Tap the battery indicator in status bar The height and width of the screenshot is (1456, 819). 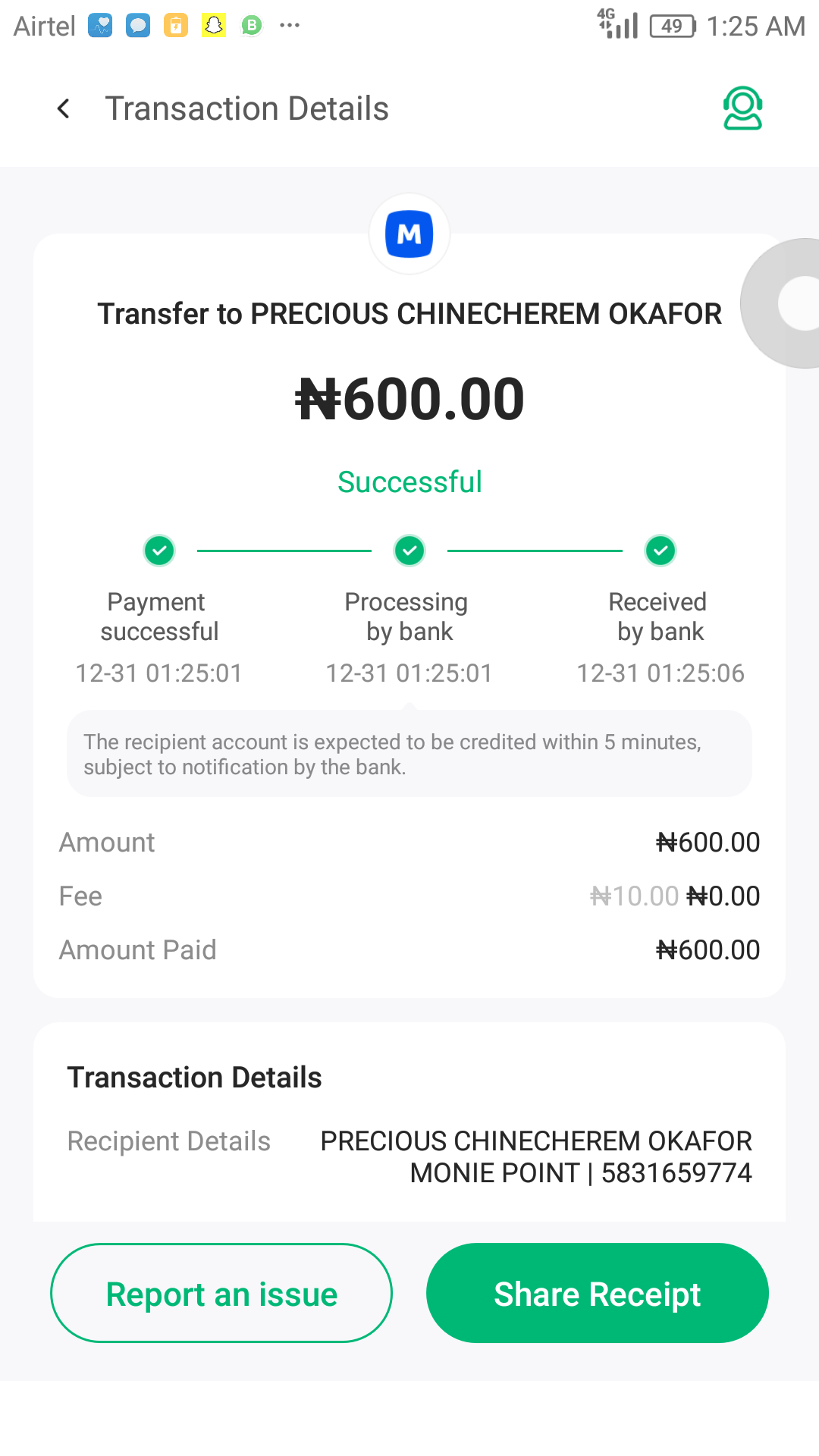click(x=672, y=27)
